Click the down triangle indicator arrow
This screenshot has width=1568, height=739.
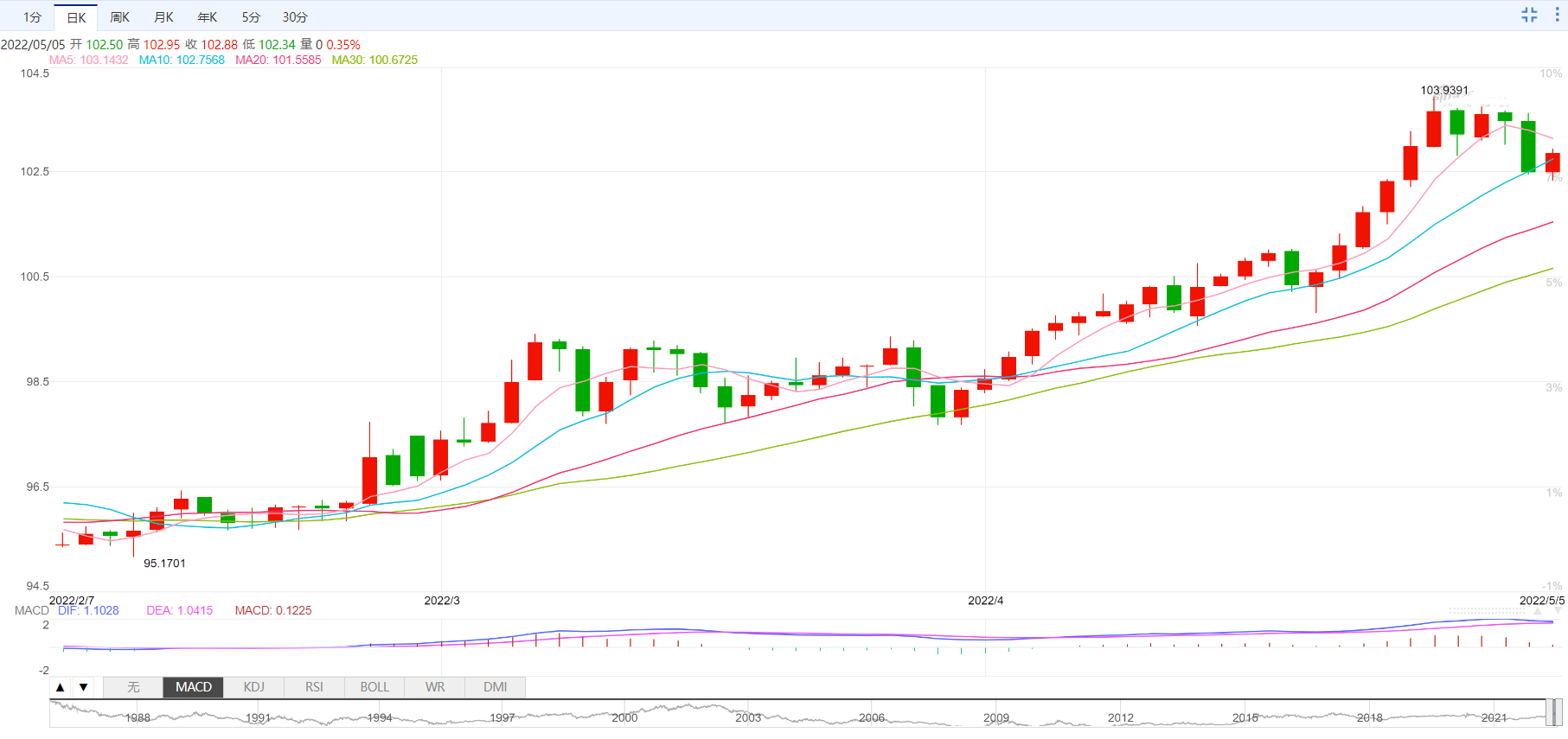click(x=83, y=687)
